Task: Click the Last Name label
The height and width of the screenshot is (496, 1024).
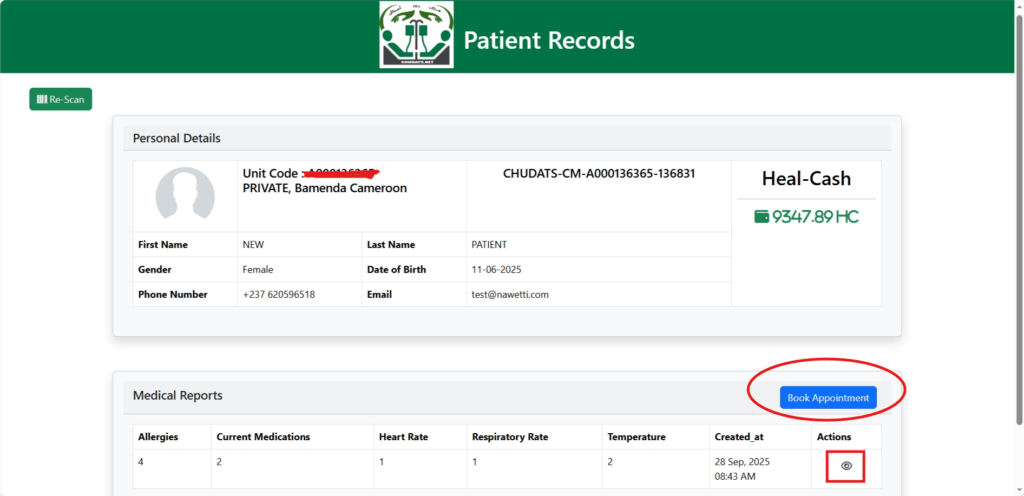Action: [x=391, y=245]
